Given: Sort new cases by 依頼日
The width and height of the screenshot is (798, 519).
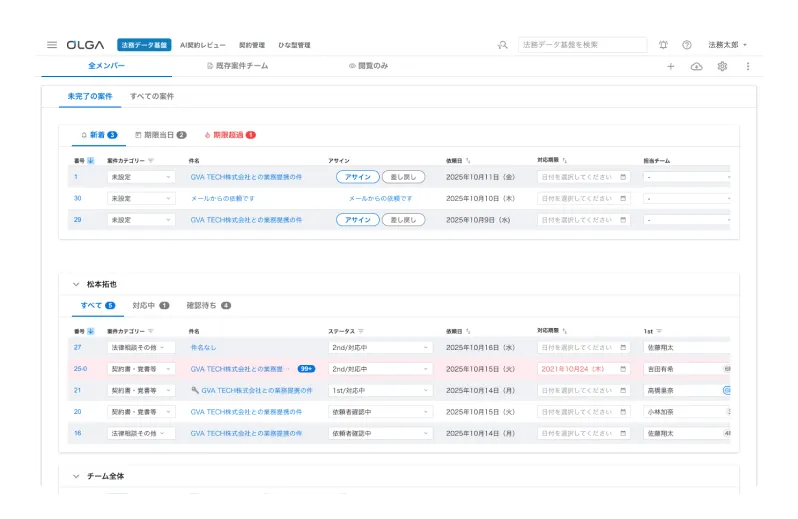Looking at the screenshot, I should tap(468, 161).
